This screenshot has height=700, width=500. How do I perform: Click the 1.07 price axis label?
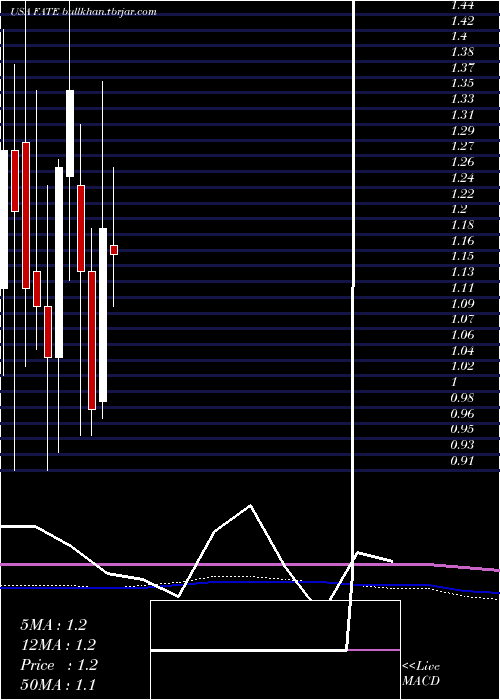coord(462,320)
